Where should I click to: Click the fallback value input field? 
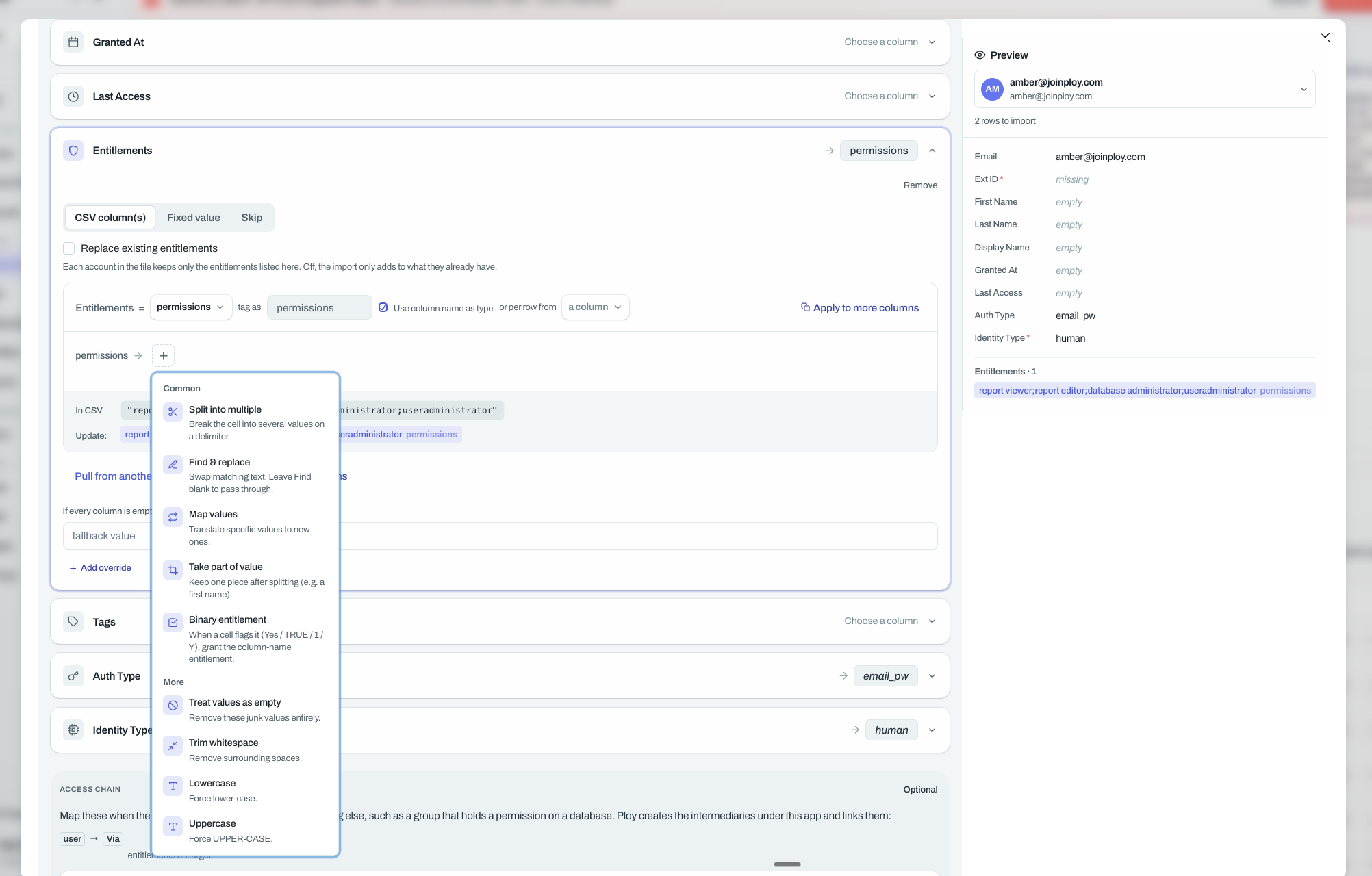tap(500, 536)
